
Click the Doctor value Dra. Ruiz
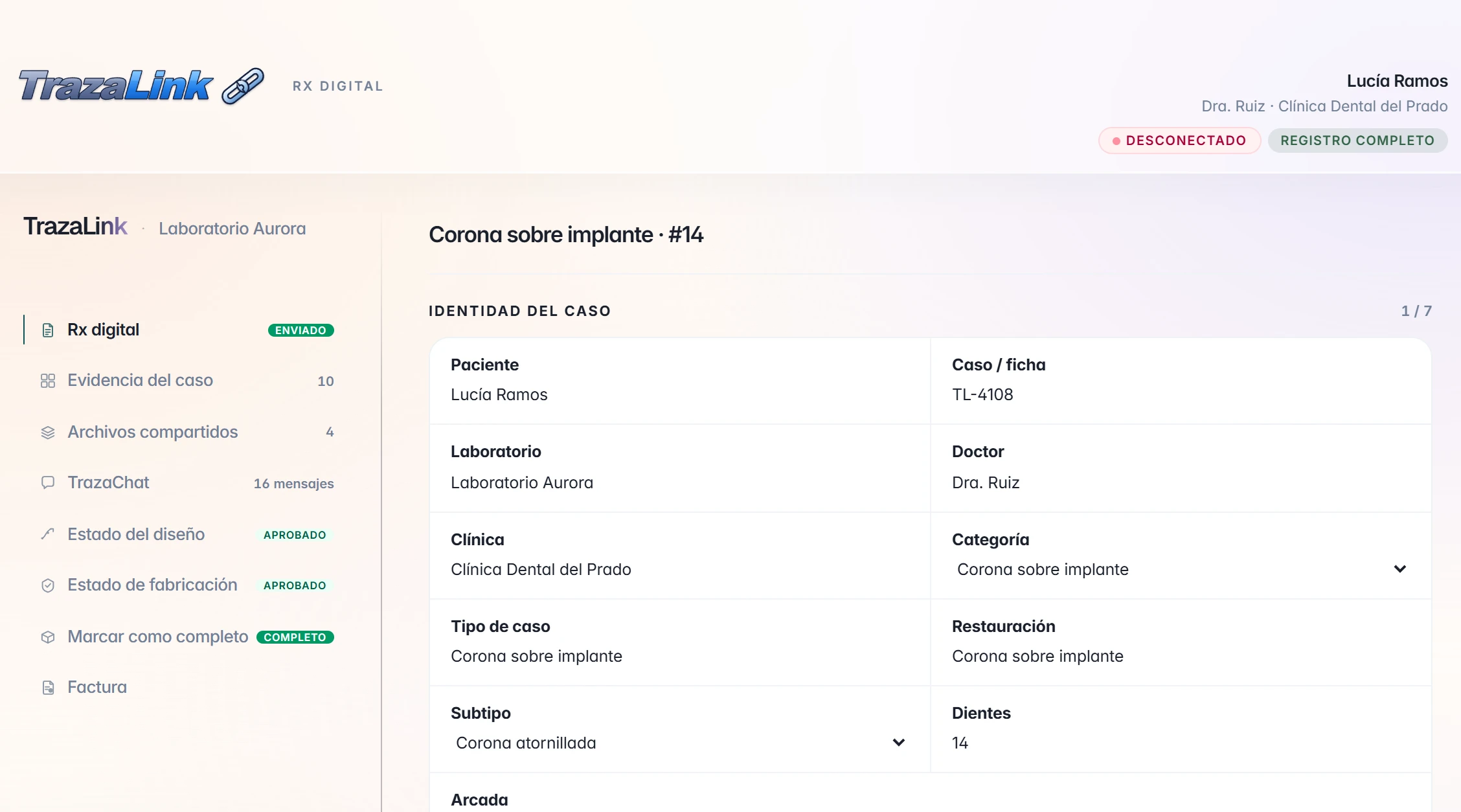pyautogui.click(x=986, y=482)
